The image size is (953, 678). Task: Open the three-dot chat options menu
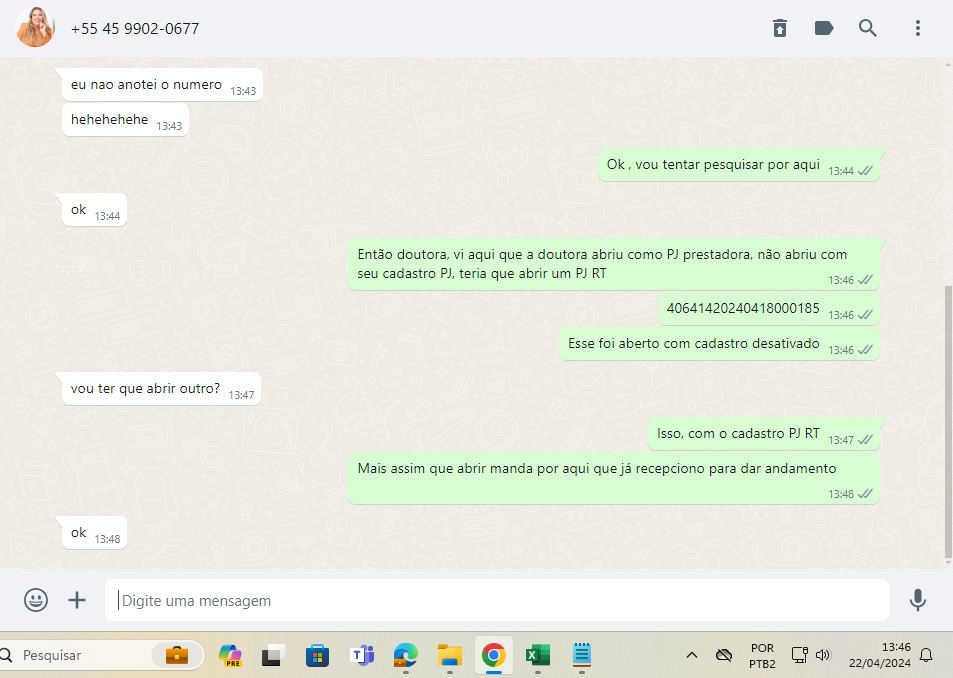point(918,28)
